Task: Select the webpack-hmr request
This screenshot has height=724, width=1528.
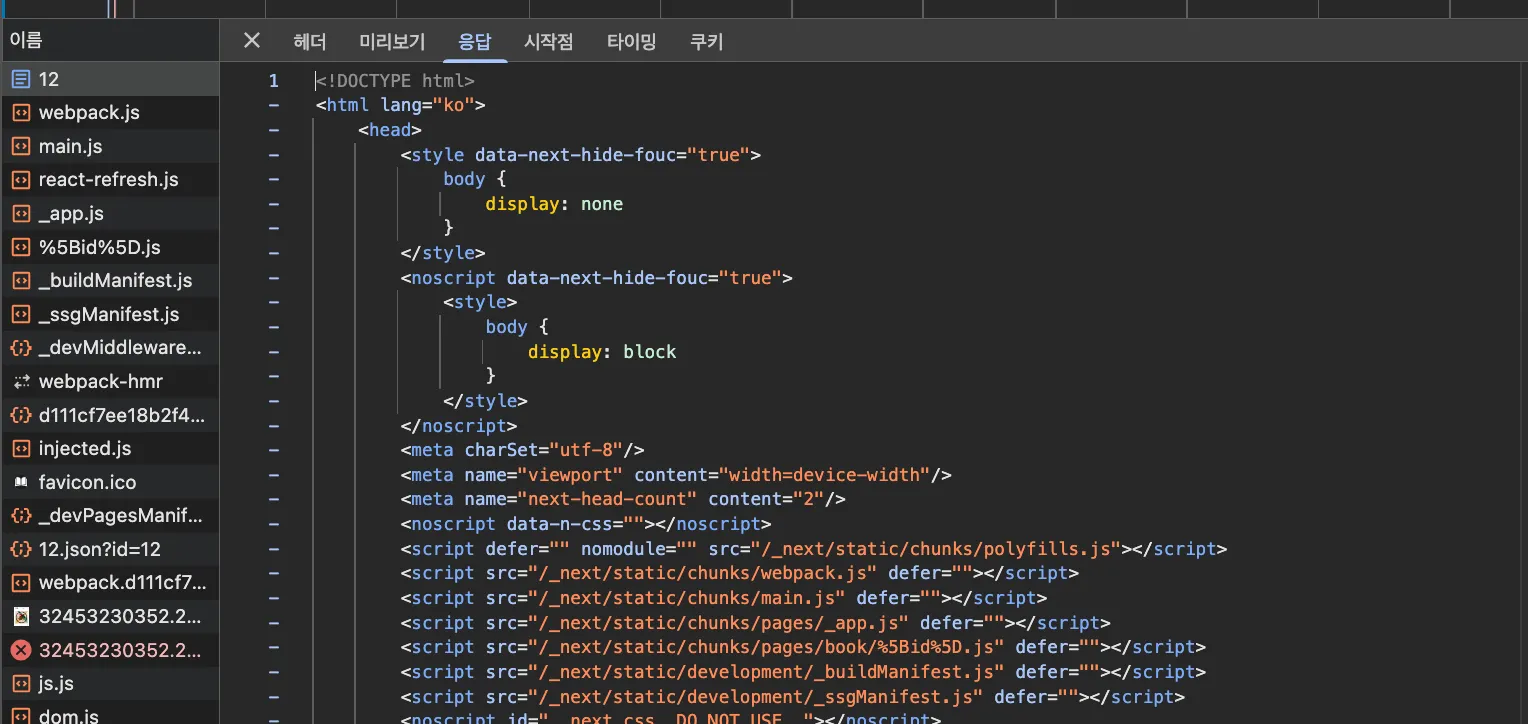Action: click(109, 381)
